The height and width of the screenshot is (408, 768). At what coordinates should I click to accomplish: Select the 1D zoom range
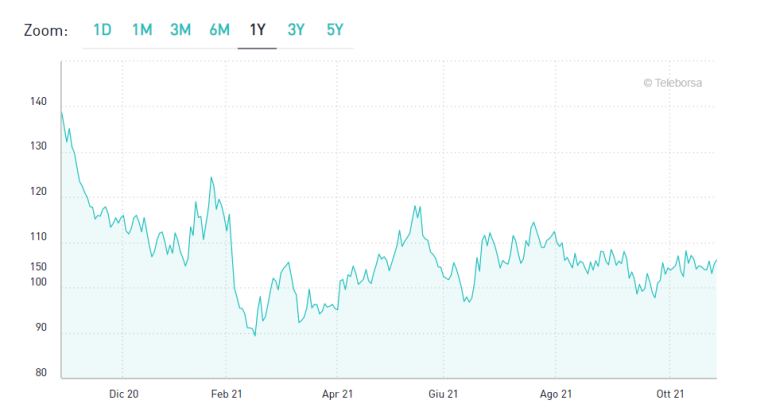click(x=102, y=30)
